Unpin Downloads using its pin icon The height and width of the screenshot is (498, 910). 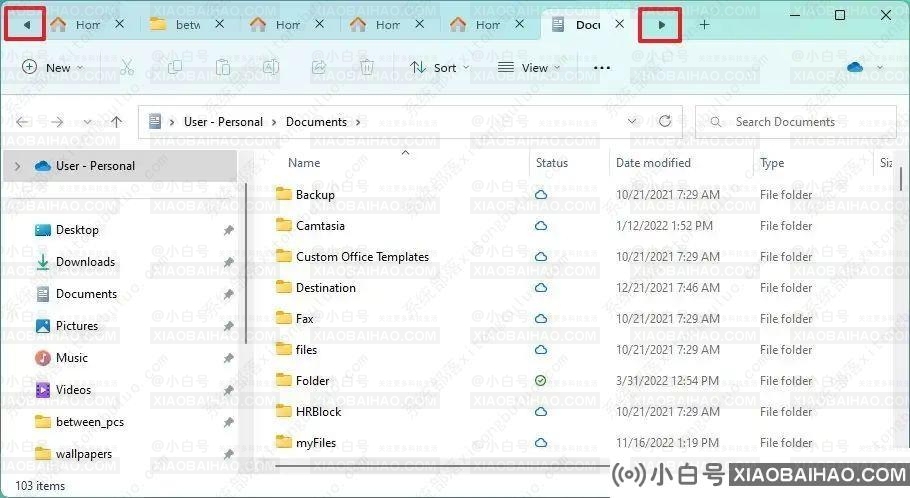(229, 262)
